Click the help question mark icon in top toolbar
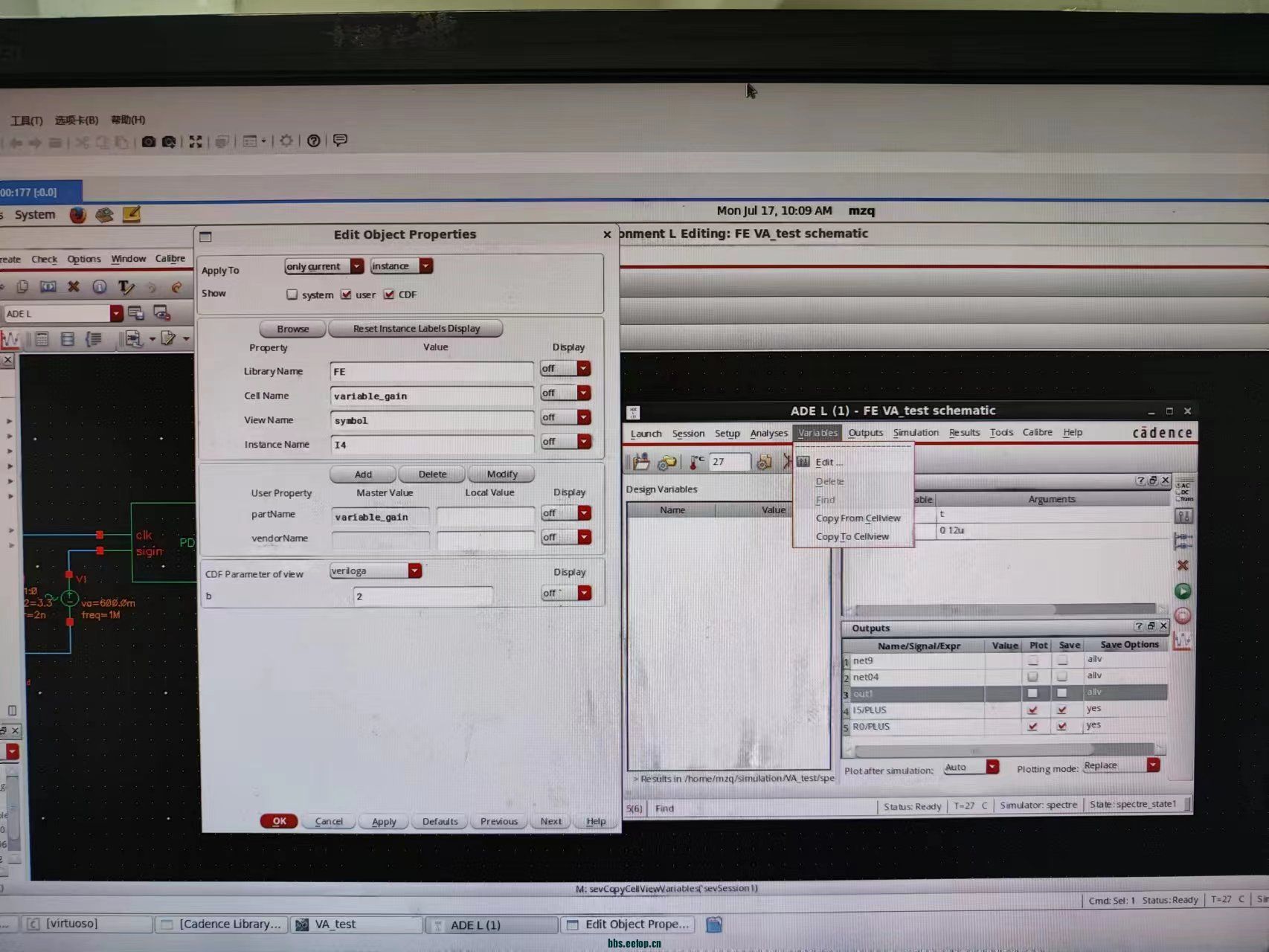This screenshot has height=952, width=1269. [314, 141]
